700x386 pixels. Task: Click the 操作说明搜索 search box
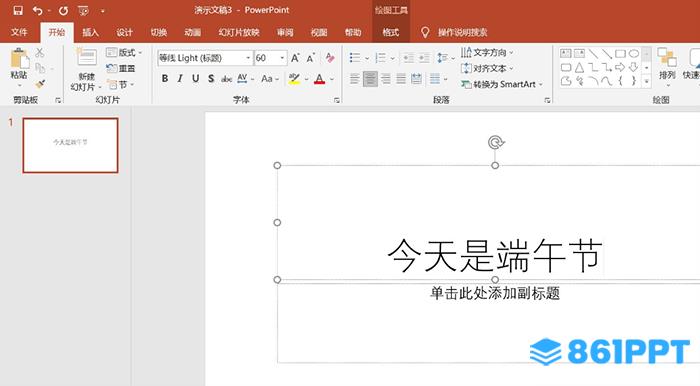pyautogui.click(x=462, y=32)
